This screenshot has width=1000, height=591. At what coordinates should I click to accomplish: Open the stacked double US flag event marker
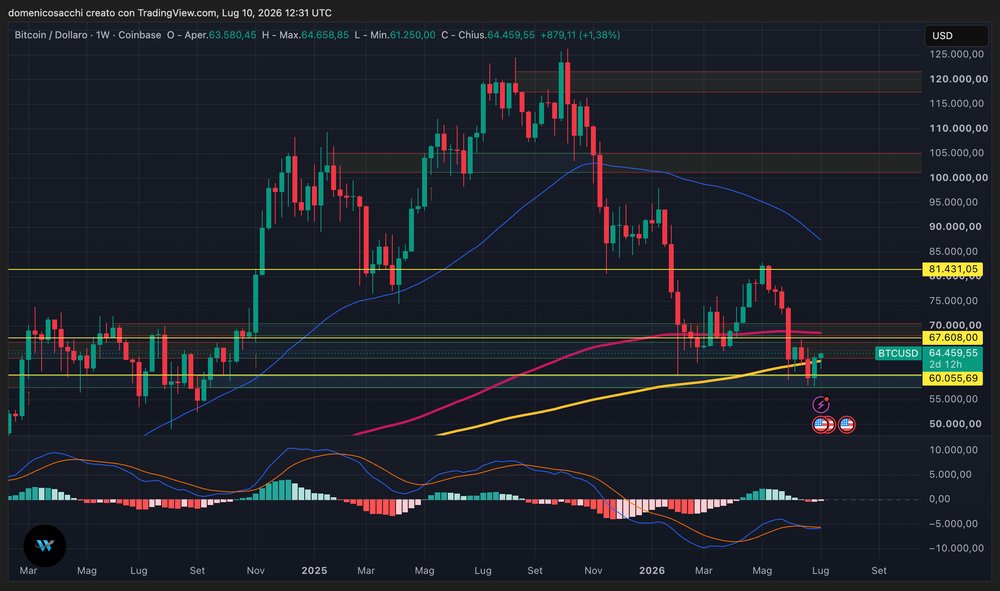pos(823,425)
